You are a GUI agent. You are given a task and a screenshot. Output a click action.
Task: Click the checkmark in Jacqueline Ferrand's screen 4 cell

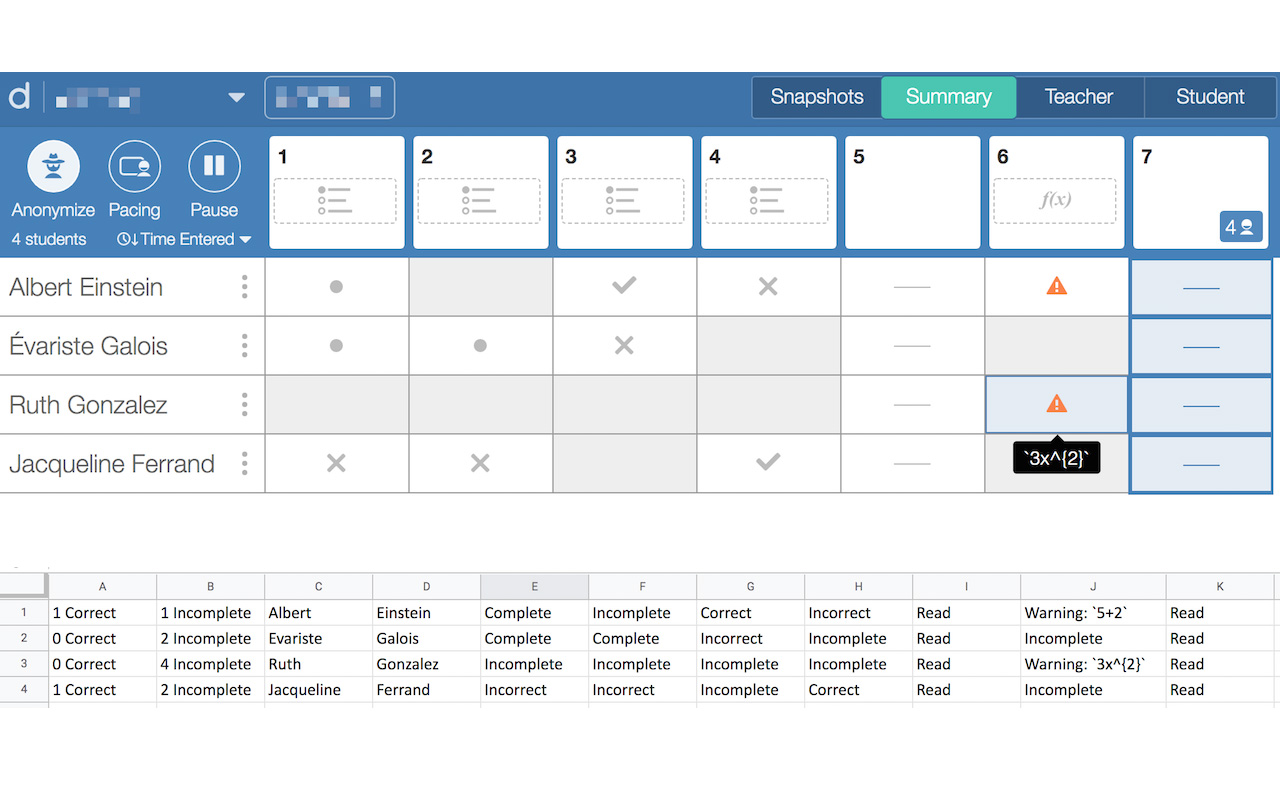click(x=768, y=463)
